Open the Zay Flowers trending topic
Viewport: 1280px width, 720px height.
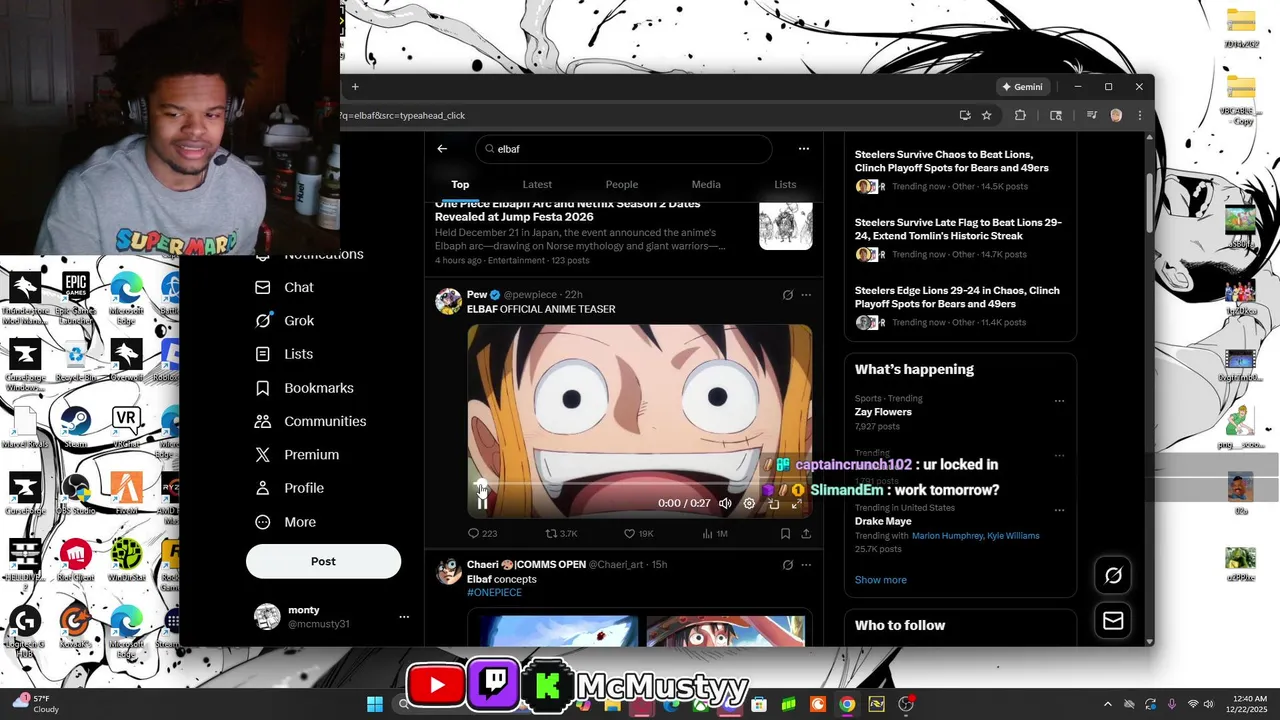click(x=883, y=412)
